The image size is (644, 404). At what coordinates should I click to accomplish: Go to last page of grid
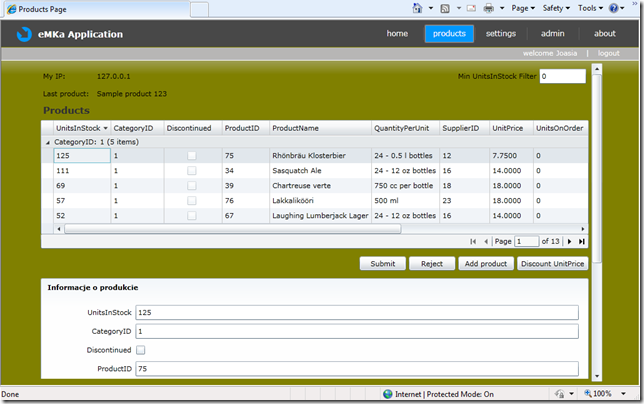coord(582,241)
